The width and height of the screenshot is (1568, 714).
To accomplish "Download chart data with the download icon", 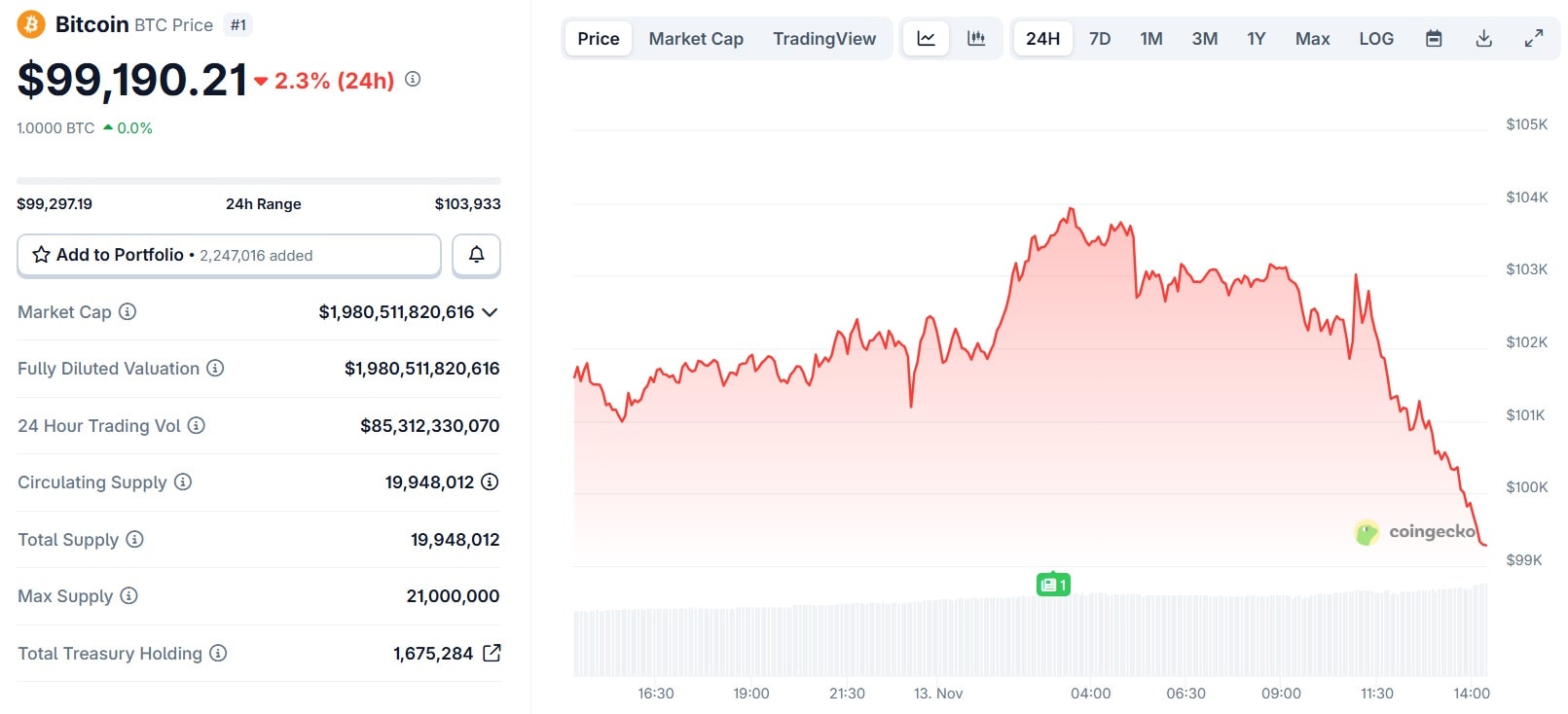I will [x=1483, y=39].
